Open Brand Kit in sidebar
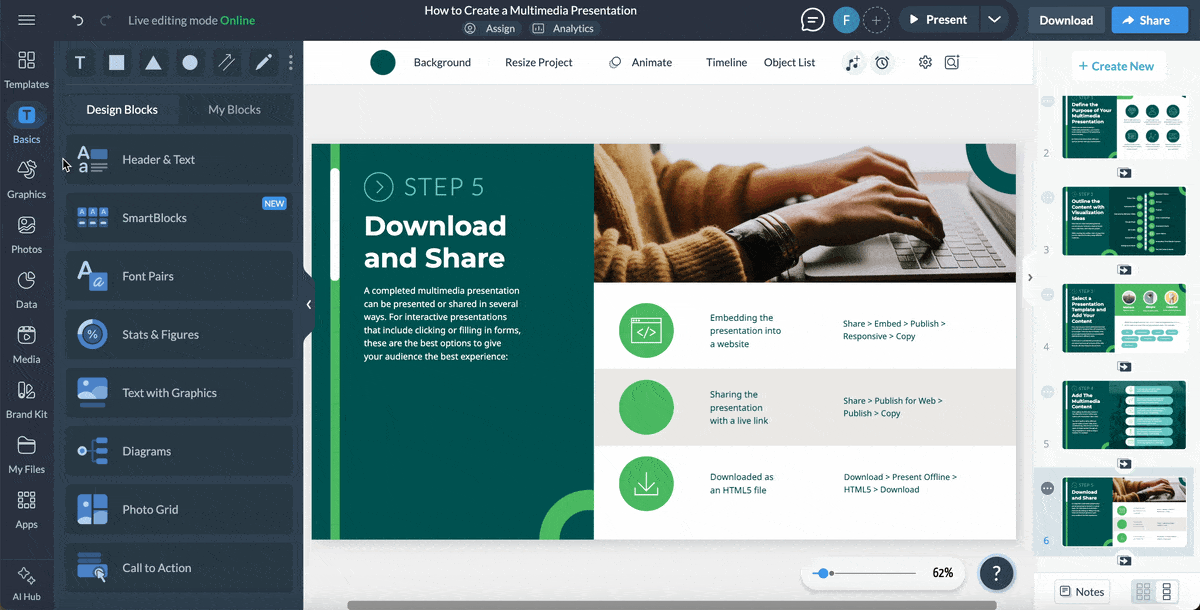This screenshot has height=610, width=1200. click(27, 400)
